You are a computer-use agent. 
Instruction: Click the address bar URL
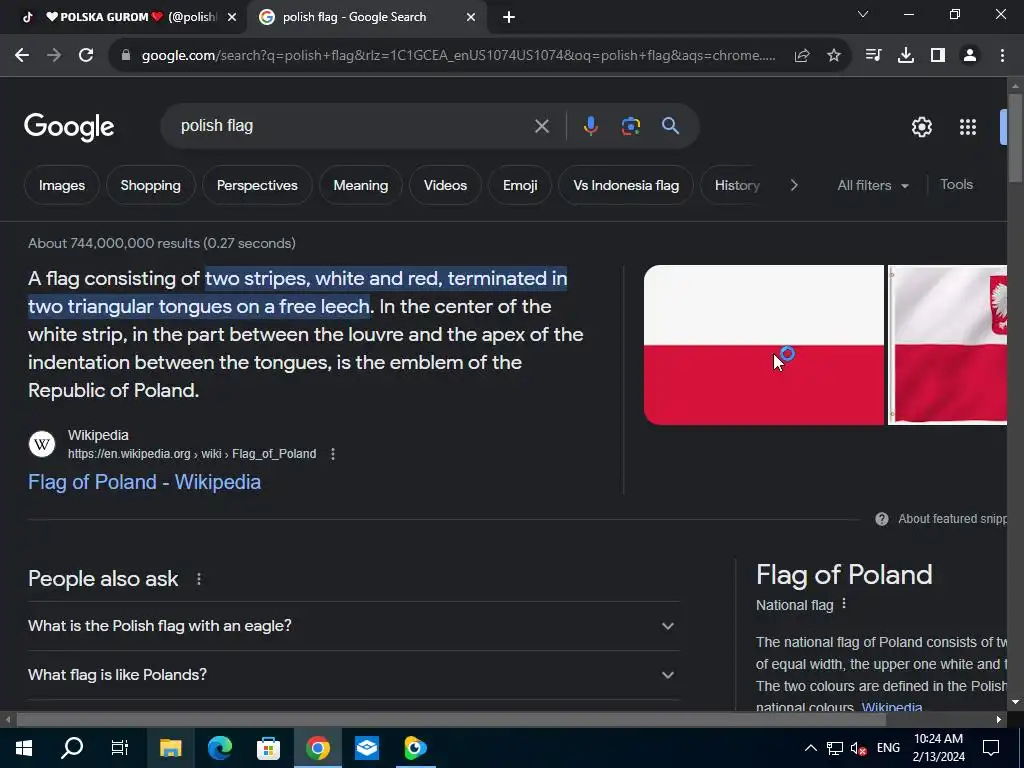(457, 56)
